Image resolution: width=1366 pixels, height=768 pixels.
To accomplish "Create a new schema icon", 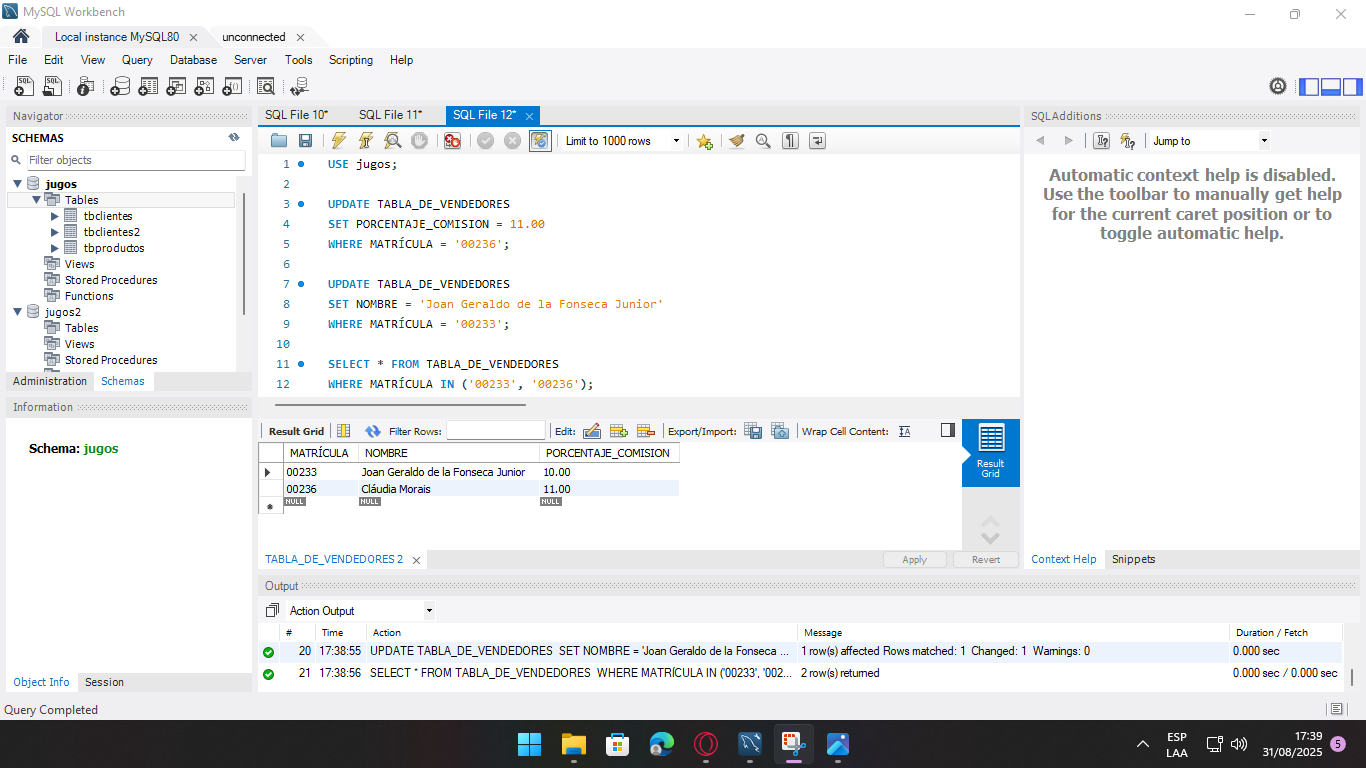I will (120, 87).
